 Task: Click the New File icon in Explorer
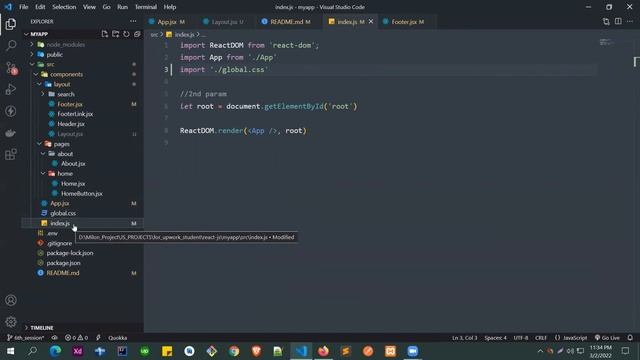point(105,34)
